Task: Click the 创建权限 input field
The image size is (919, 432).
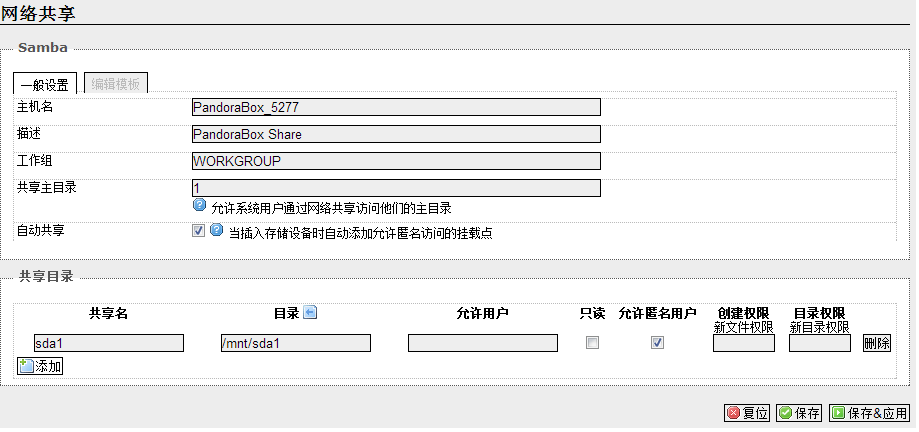Action: point(744,343)
